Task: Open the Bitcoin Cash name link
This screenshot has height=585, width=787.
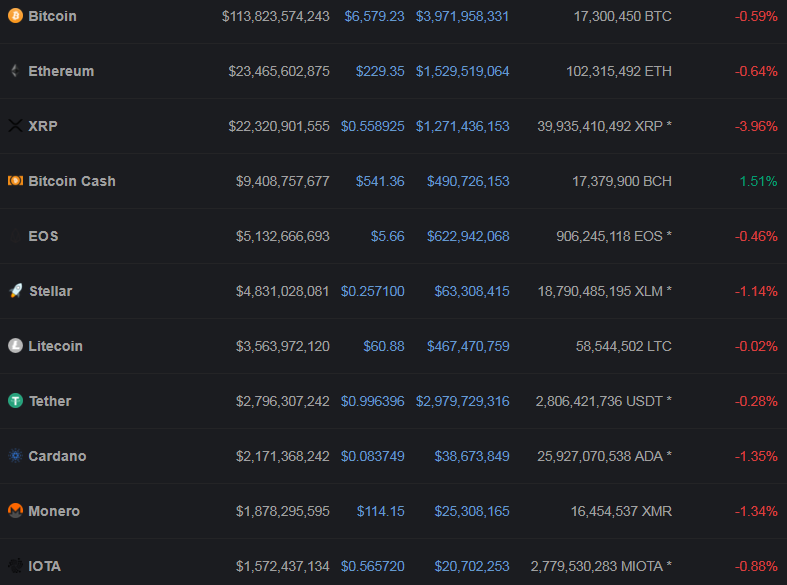Action: 72,181
